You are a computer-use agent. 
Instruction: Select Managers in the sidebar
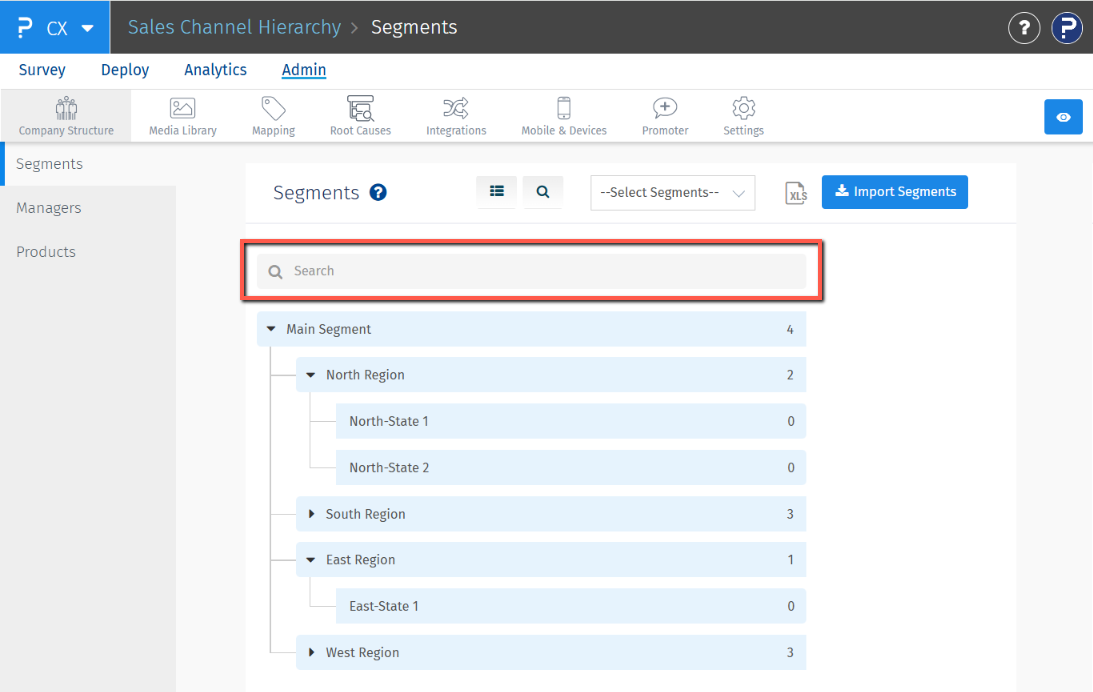tap(49, 208)
